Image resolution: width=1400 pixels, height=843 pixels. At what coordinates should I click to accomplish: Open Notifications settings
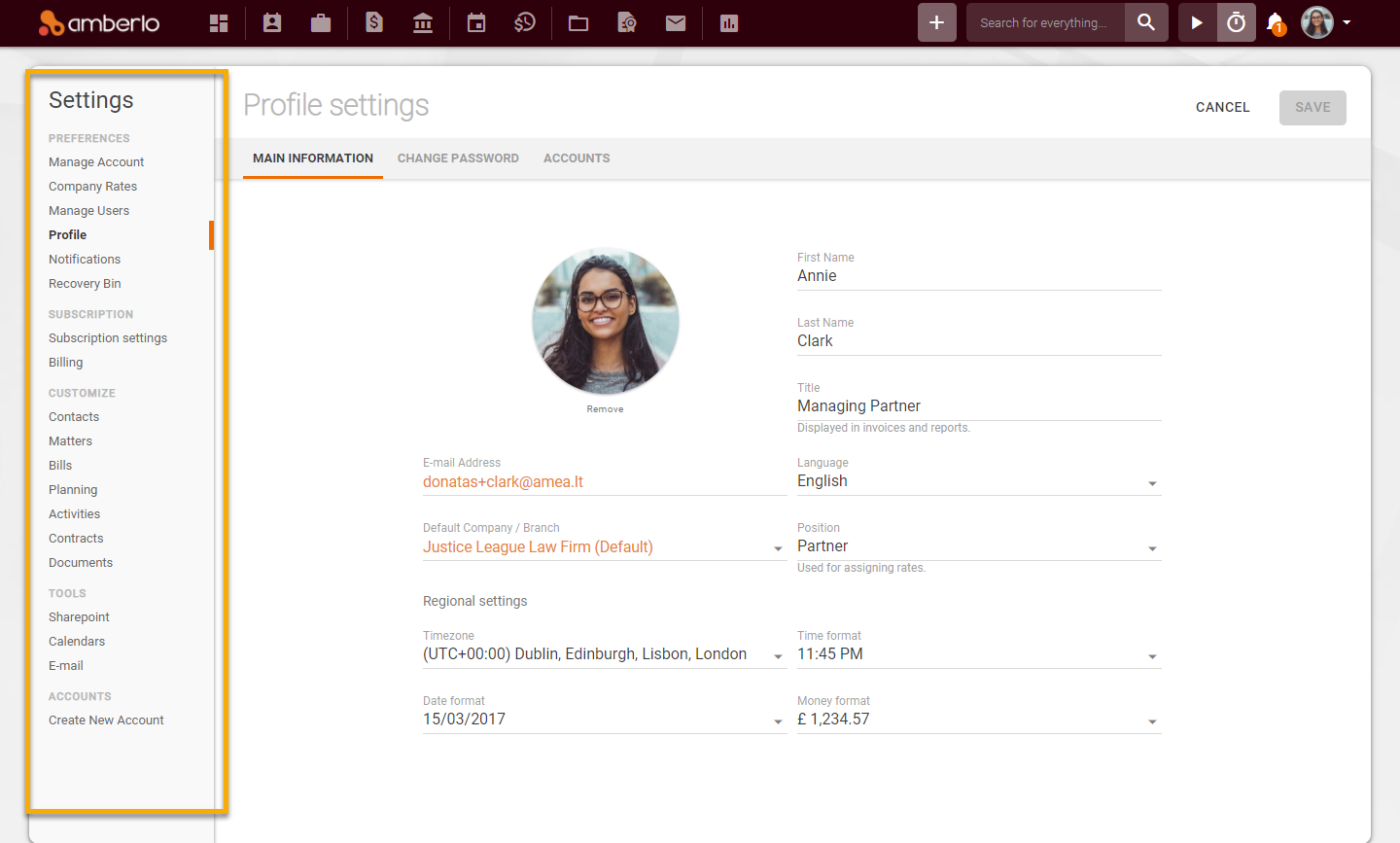85,260
